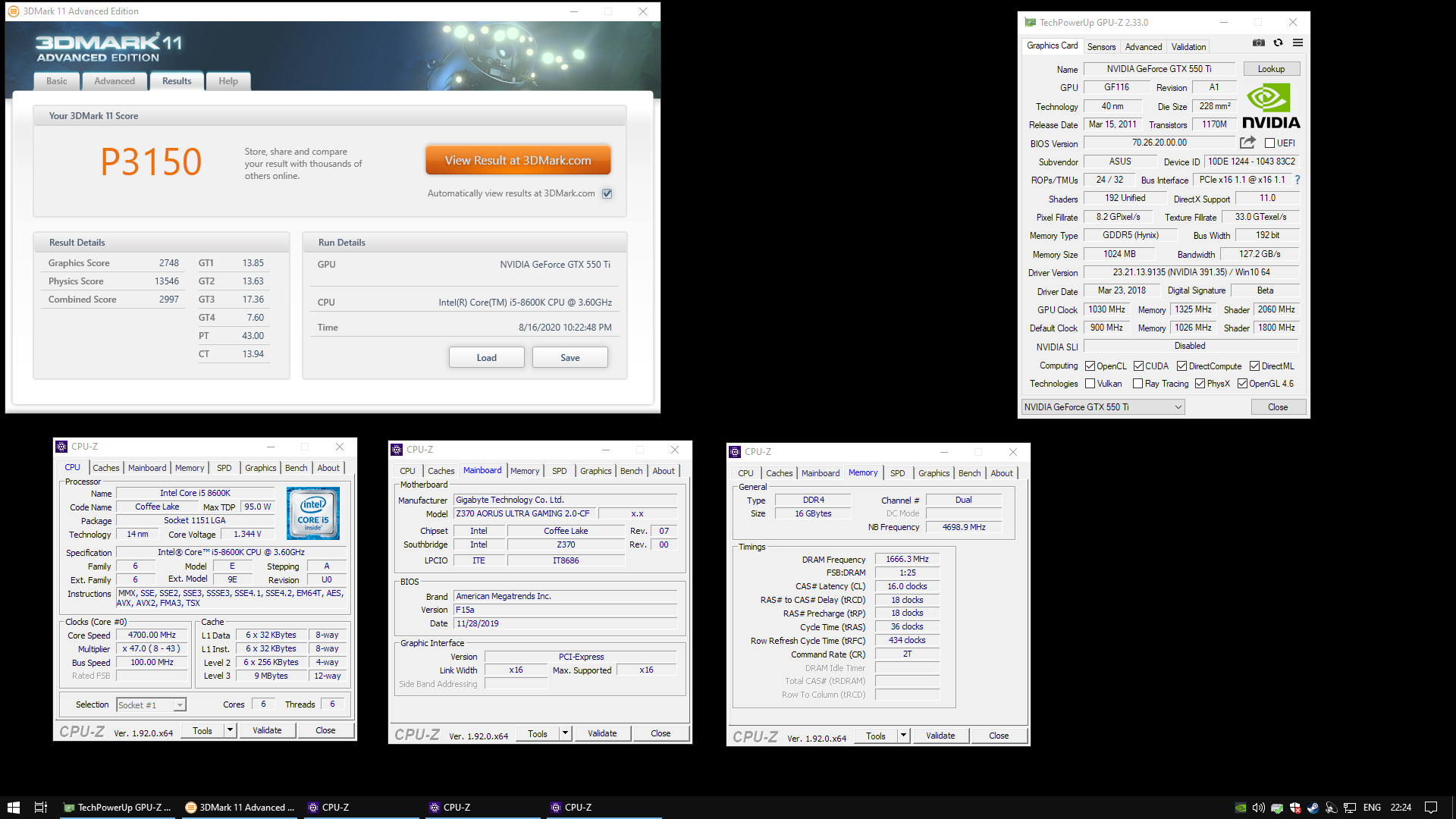Viewport: 1456px width, 819px height.
Task: Switch to the 3DMark 11 Advanced taskbar button
Action: point(240,808)
